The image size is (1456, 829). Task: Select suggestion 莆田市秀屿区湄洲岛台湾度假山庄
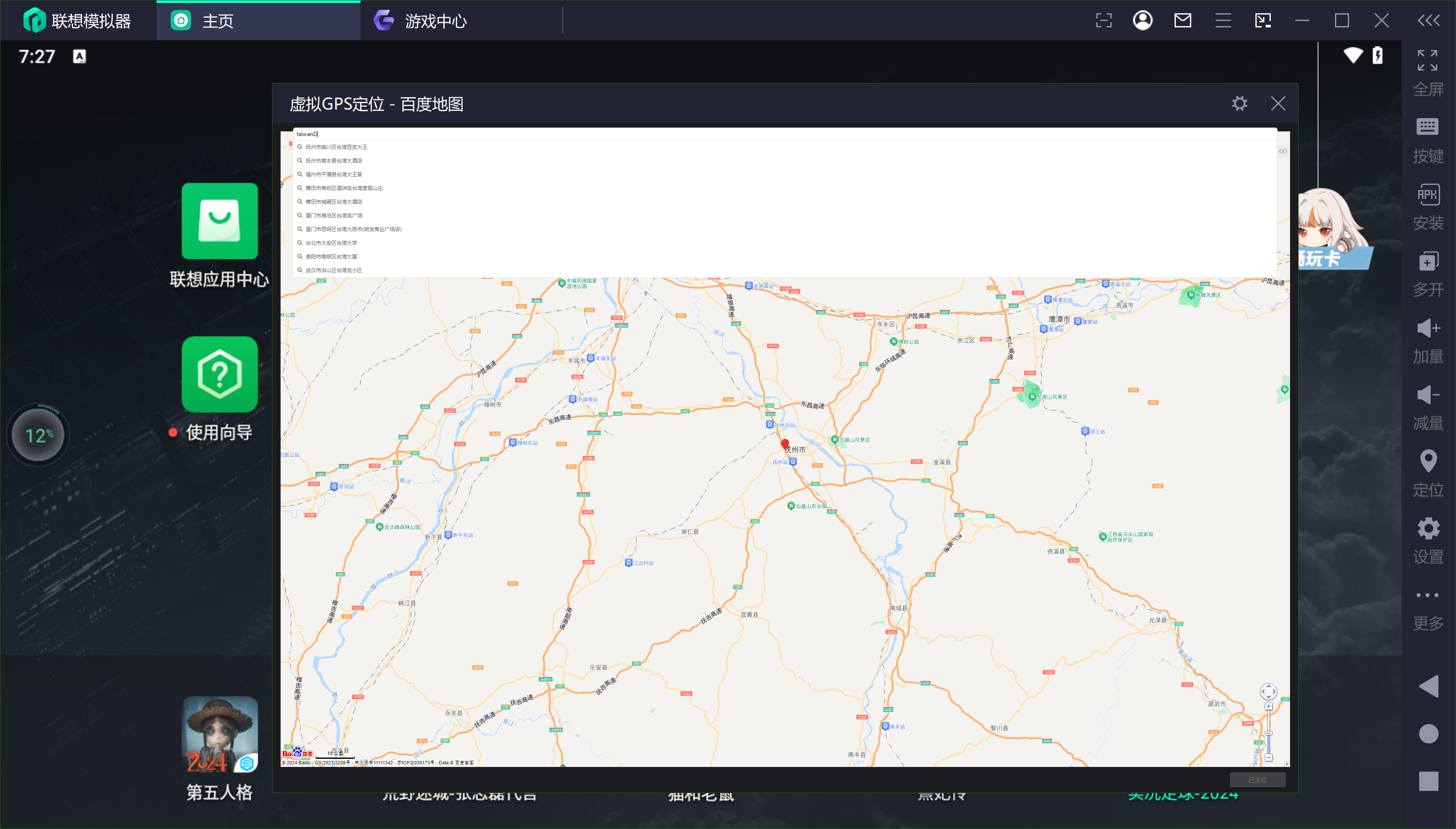784,188
